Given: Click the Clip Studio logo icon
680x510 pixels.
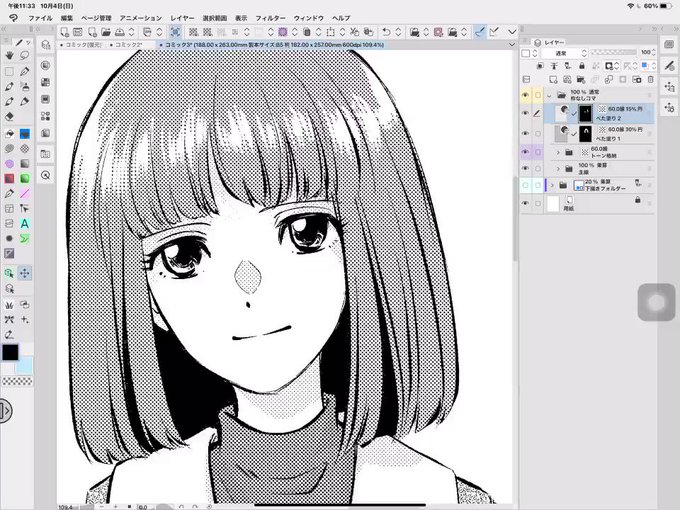Looking at the screenshot, I should coord(13,18).
